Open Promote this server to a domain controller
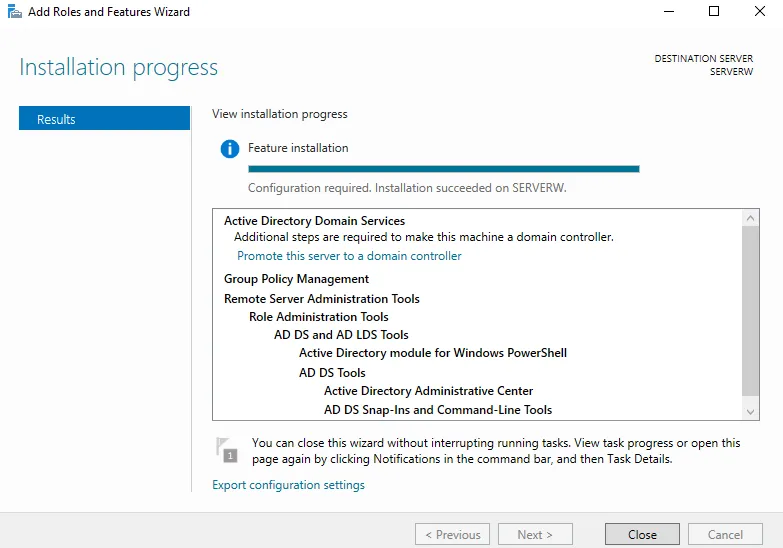 349,256
